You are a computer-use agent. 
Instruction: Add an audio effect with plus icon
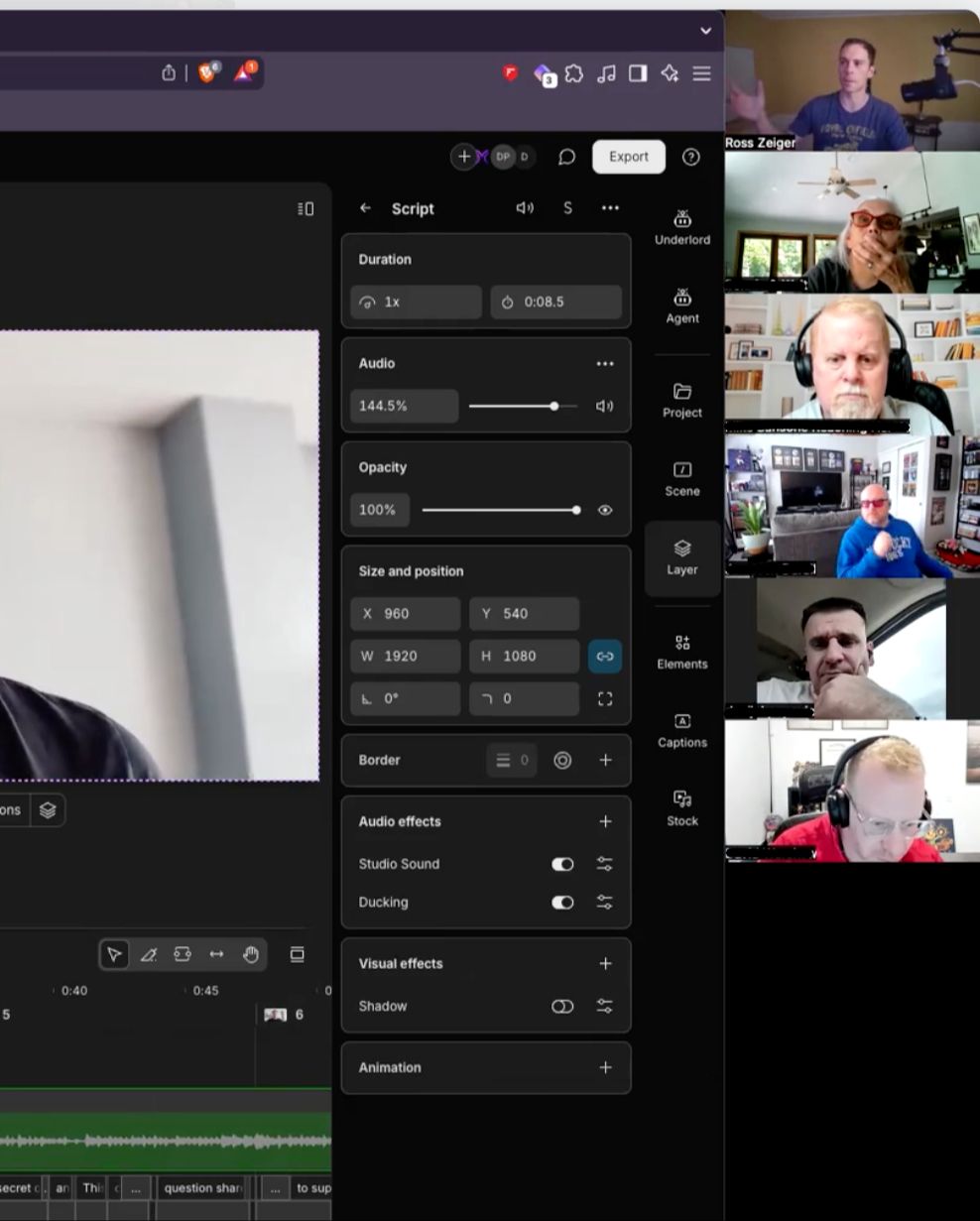(x=605, y=821)
